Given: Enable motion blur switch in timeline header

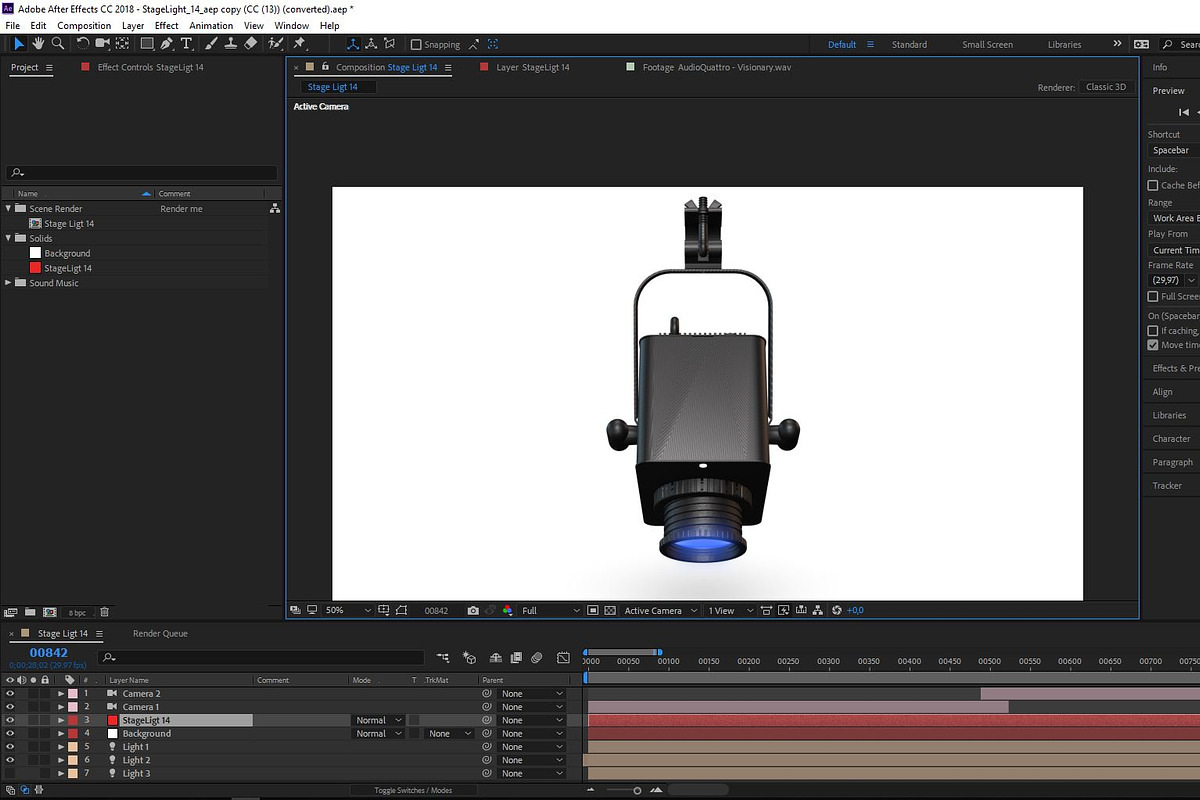Looking at the screenshot, I should pos(536,658).
